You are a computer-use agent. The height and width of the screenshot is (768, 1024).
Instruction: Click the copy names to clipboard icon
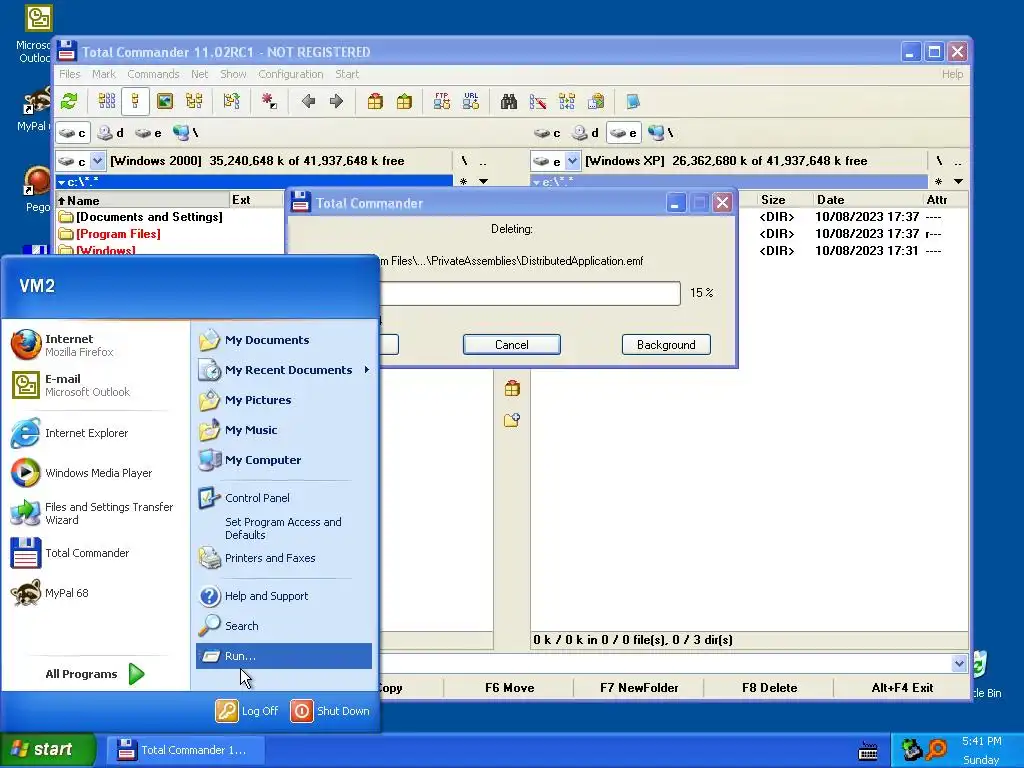point(596,101)
